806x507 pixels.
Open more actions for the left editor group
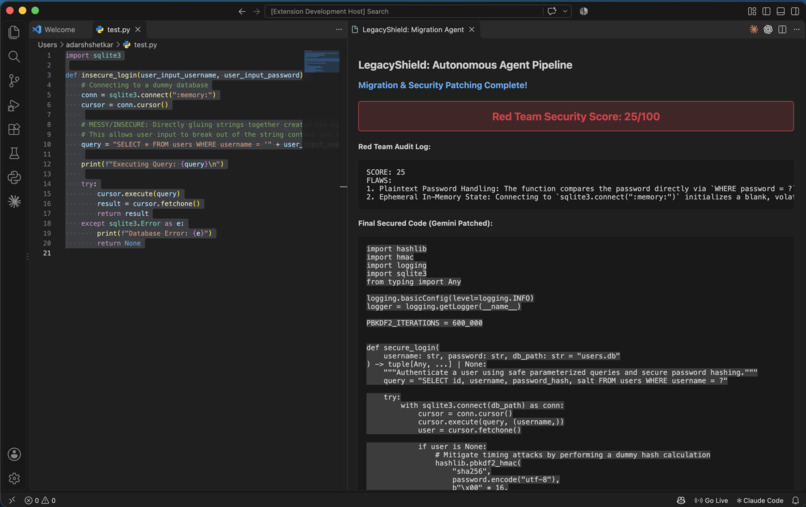(339, 30)
